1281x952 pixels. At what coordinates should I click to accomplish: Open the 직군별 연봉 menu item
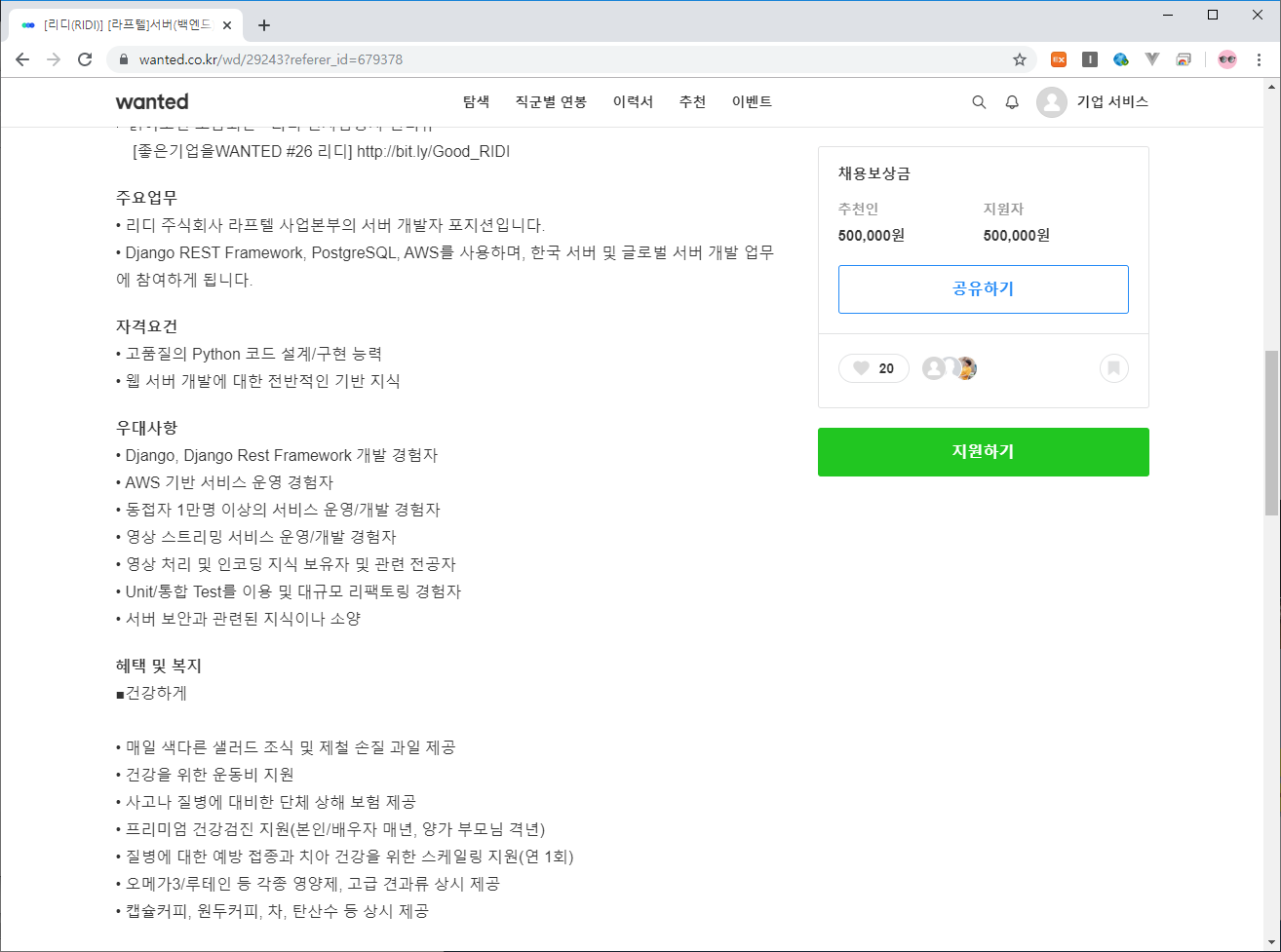(x=551, y=101)
